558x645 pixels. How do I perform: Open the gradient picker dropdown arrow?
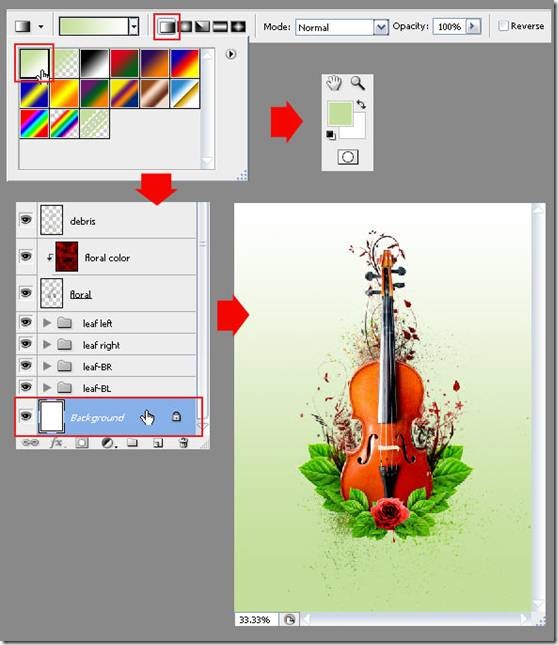pyautogui.click(x=133, y=27)
